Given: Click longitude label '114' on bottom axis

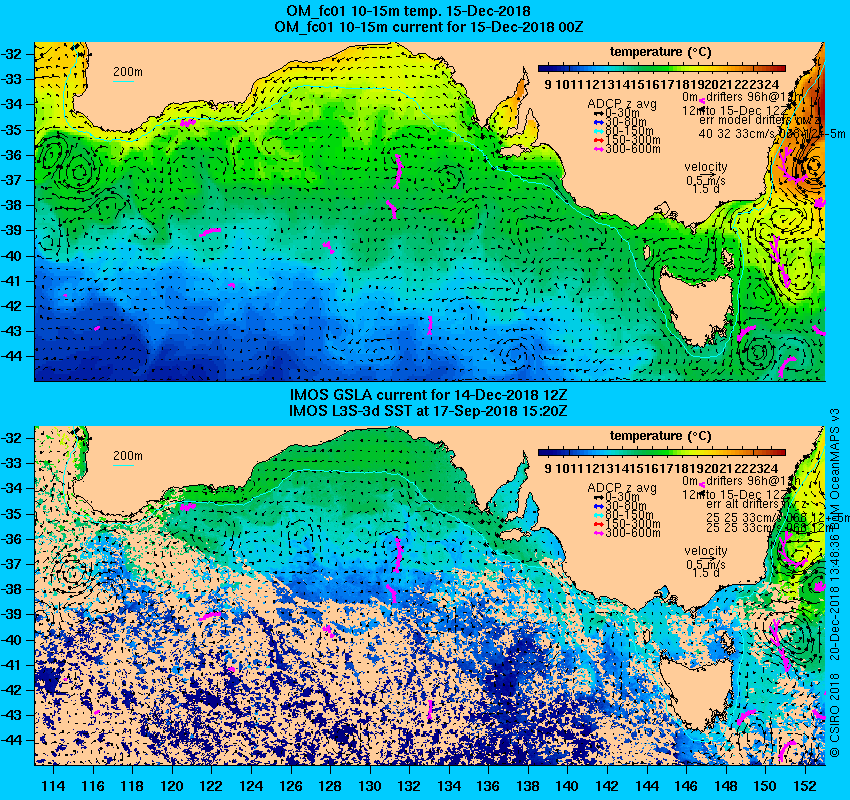Looking at the screenshot, I should click(x=54, y=785).
